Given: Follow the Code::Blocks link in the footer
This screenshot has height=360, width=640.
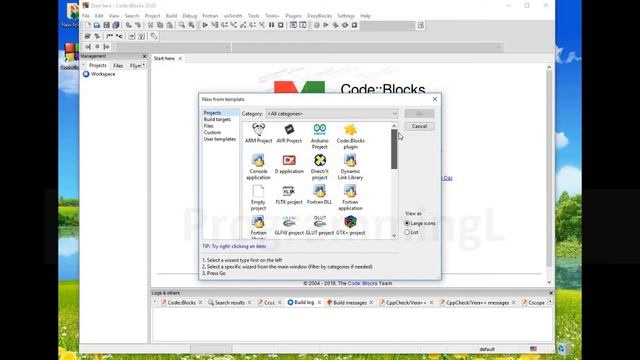Looking at the screenshot, I should 362,283.
